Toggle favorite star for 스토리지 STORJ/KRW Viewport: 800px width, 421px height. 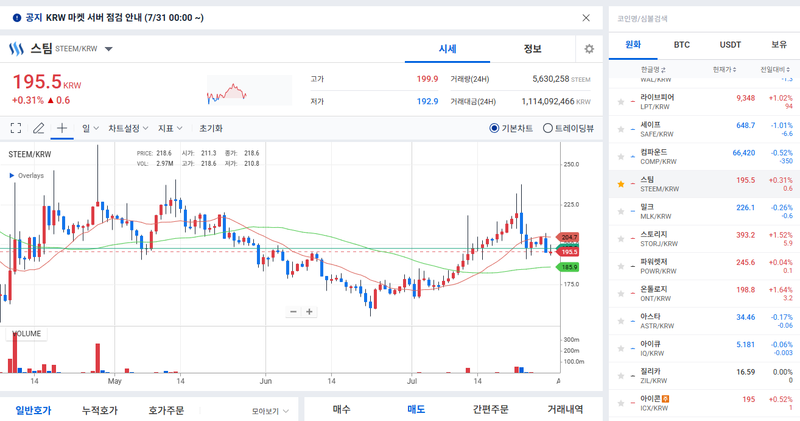[x=621, y=239]
